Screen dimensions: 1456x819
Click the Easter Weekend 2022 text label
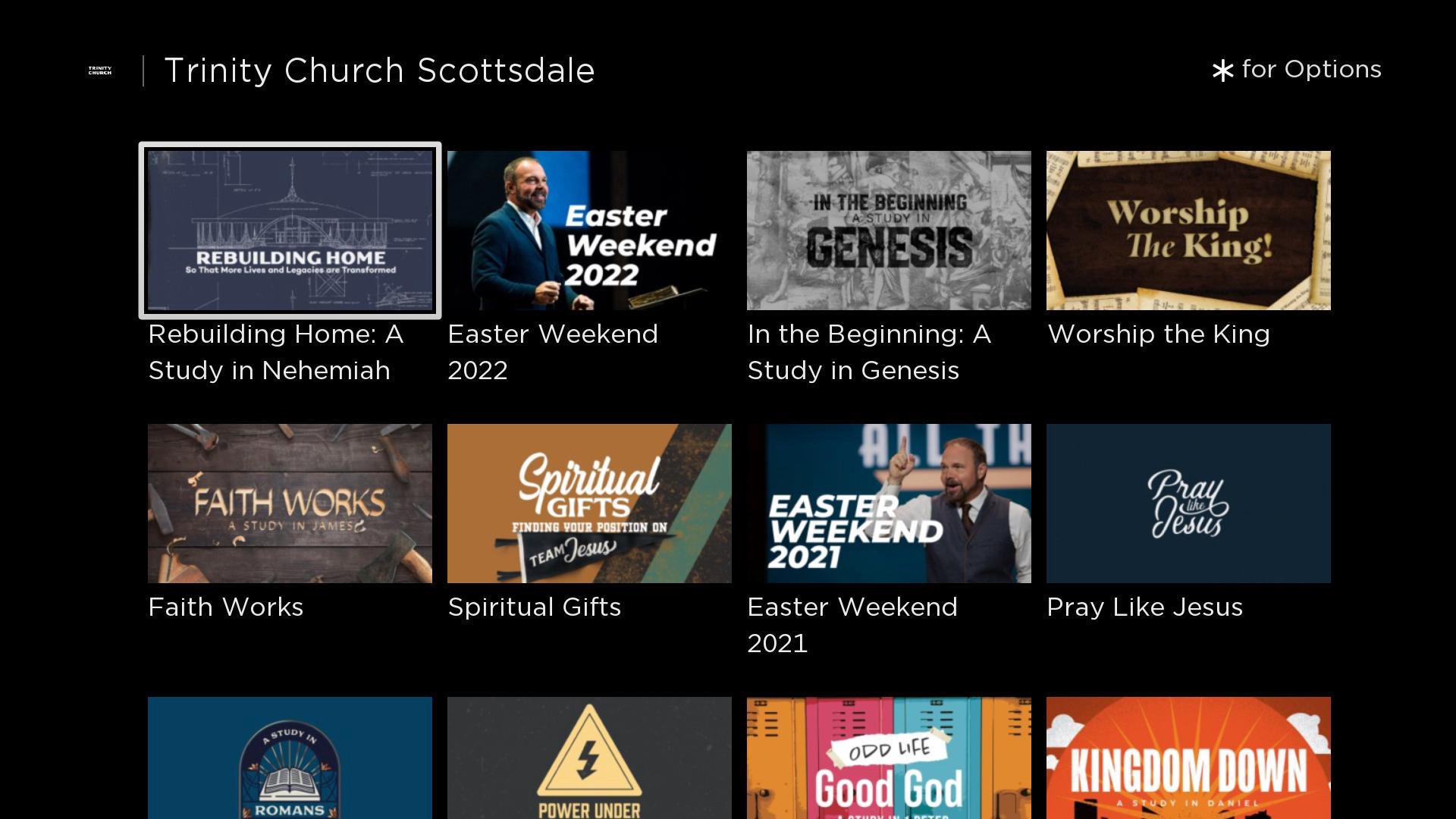[x=552, y=352]
